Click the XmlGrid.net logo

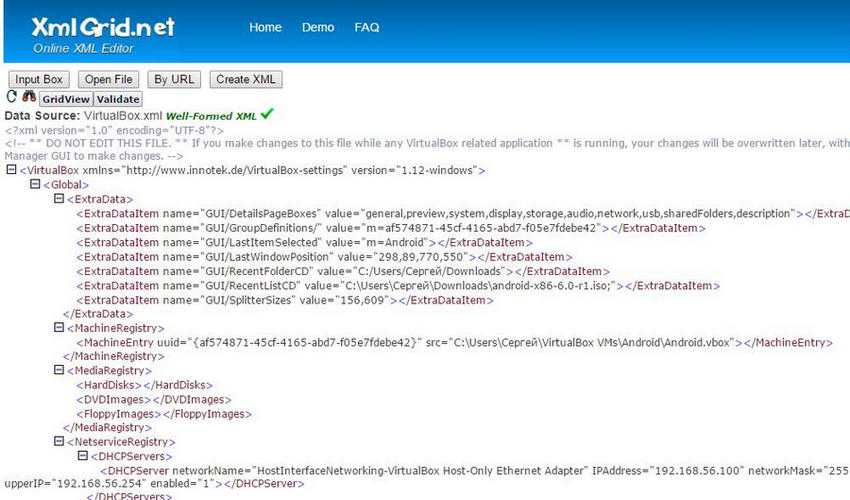point(103,27)
